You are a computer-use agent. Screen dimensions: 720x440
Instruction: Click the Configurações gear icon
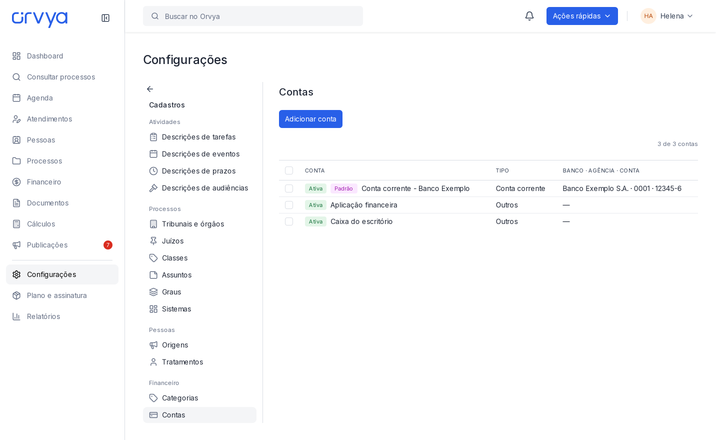[x=17, y=275]
